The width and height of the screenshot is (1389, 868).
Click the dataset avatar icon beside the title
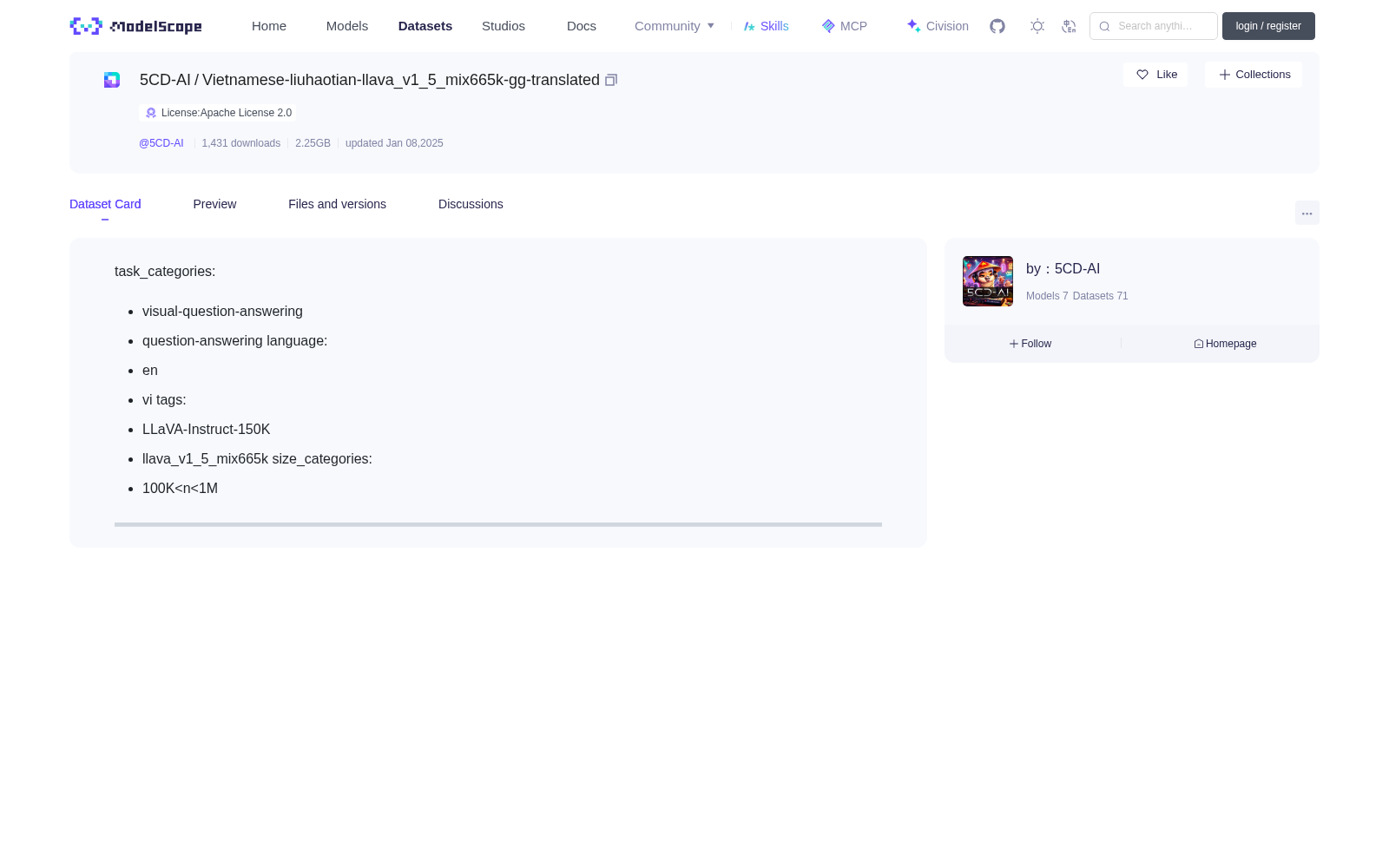pyautogui.click(x=112, y=80)
